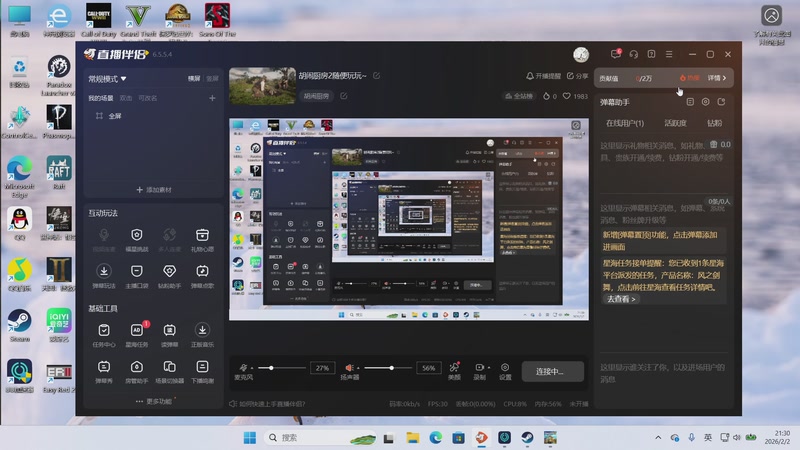Open 下播鸣谢 end-stream thanks tool
Viewport: 800px width, 450px height.
(202, 371)
